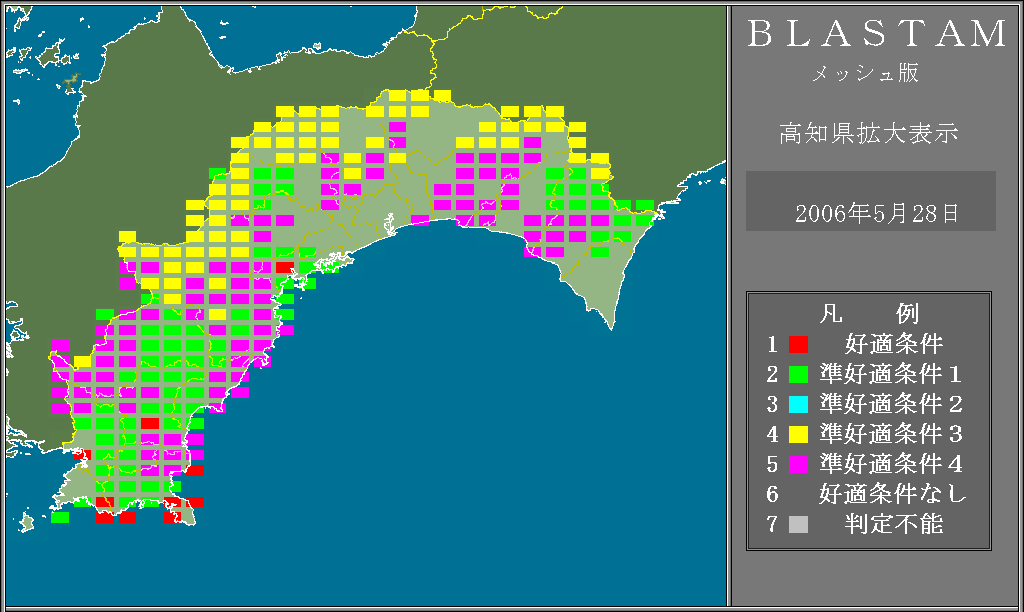Click the legend label 準好適条件4
Screen dimensions: 1024x612
(891, 464)
